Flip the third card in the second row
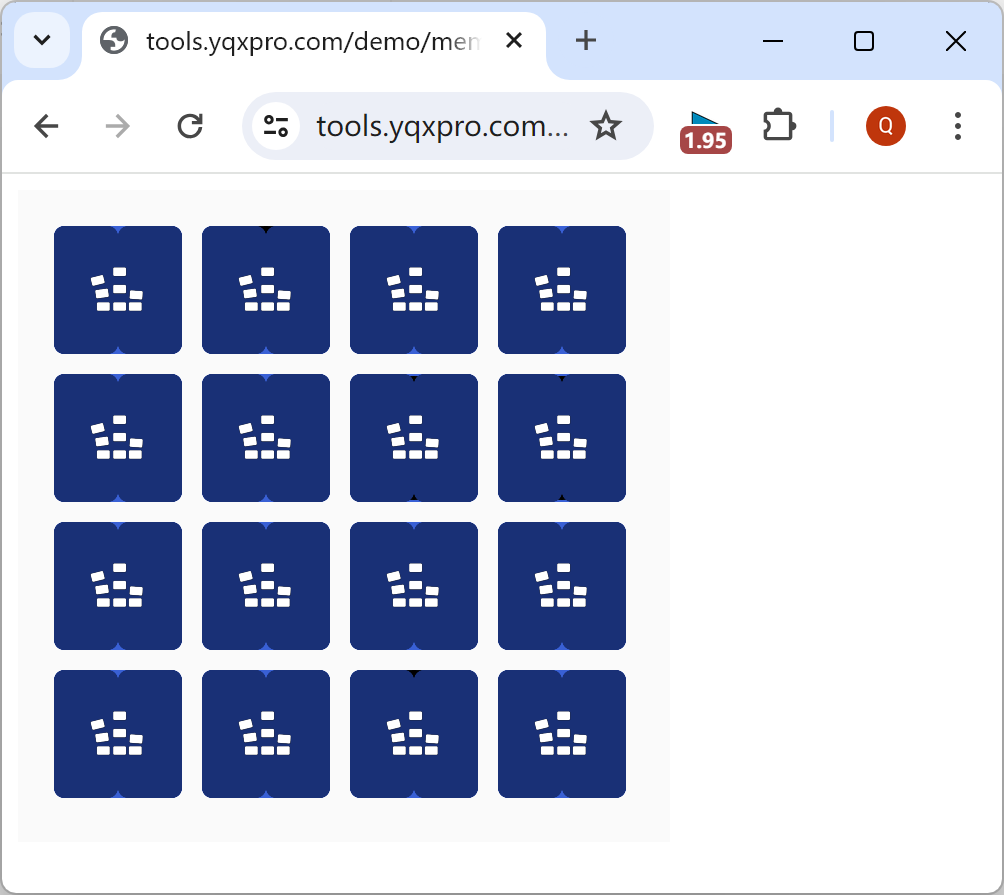 pos(414,438)
